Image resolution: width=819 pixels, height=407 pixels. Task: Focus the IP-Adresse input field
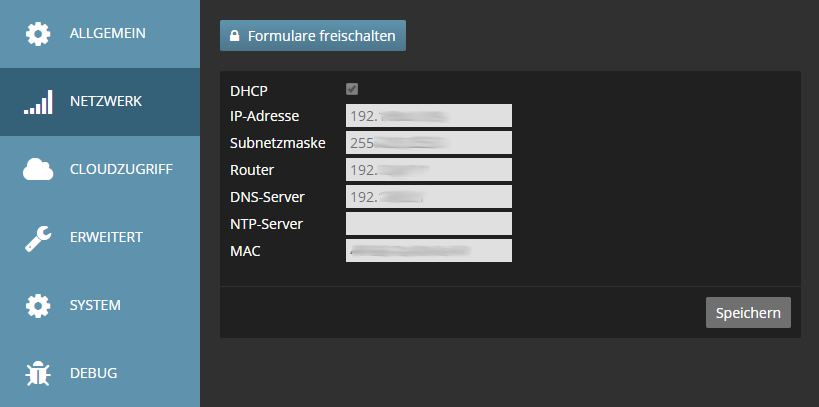click(428, 116)
